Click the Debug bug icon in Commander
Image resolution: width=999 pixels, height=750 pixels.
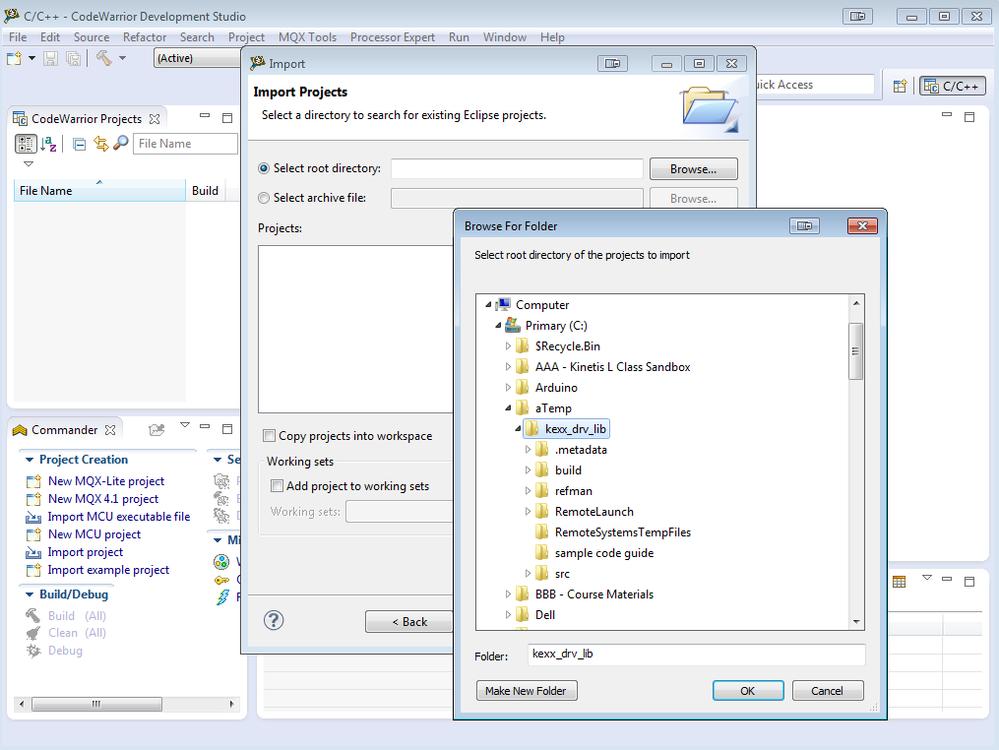click(x=33, y=651)
